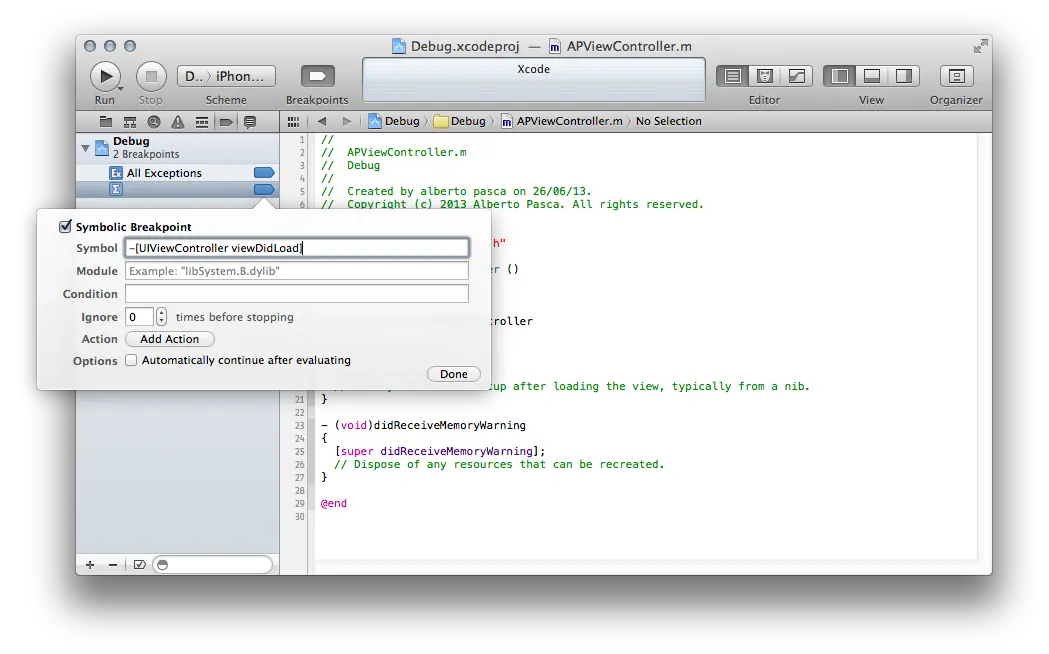
Task: Add a new breakpoint with plus
Action: point(90,565)
